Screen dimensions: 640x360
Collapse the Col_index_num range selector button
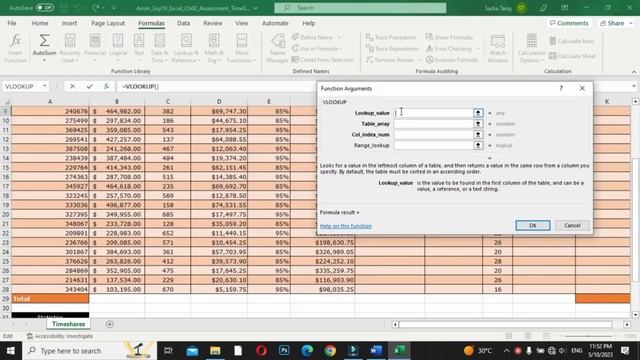[478, 134]
